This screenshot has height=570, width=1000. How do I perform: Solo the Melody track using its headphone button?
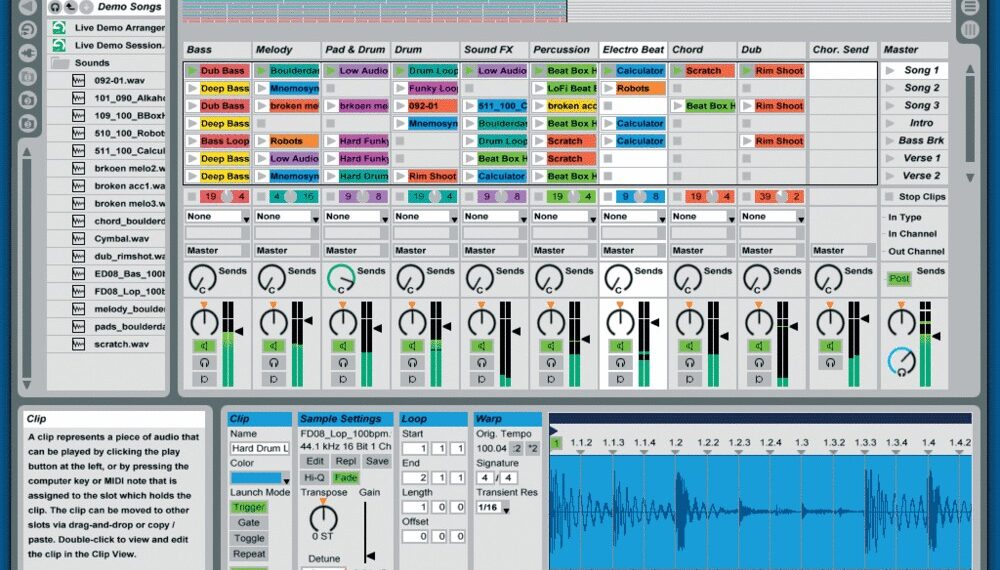click(x=273, y=363)
